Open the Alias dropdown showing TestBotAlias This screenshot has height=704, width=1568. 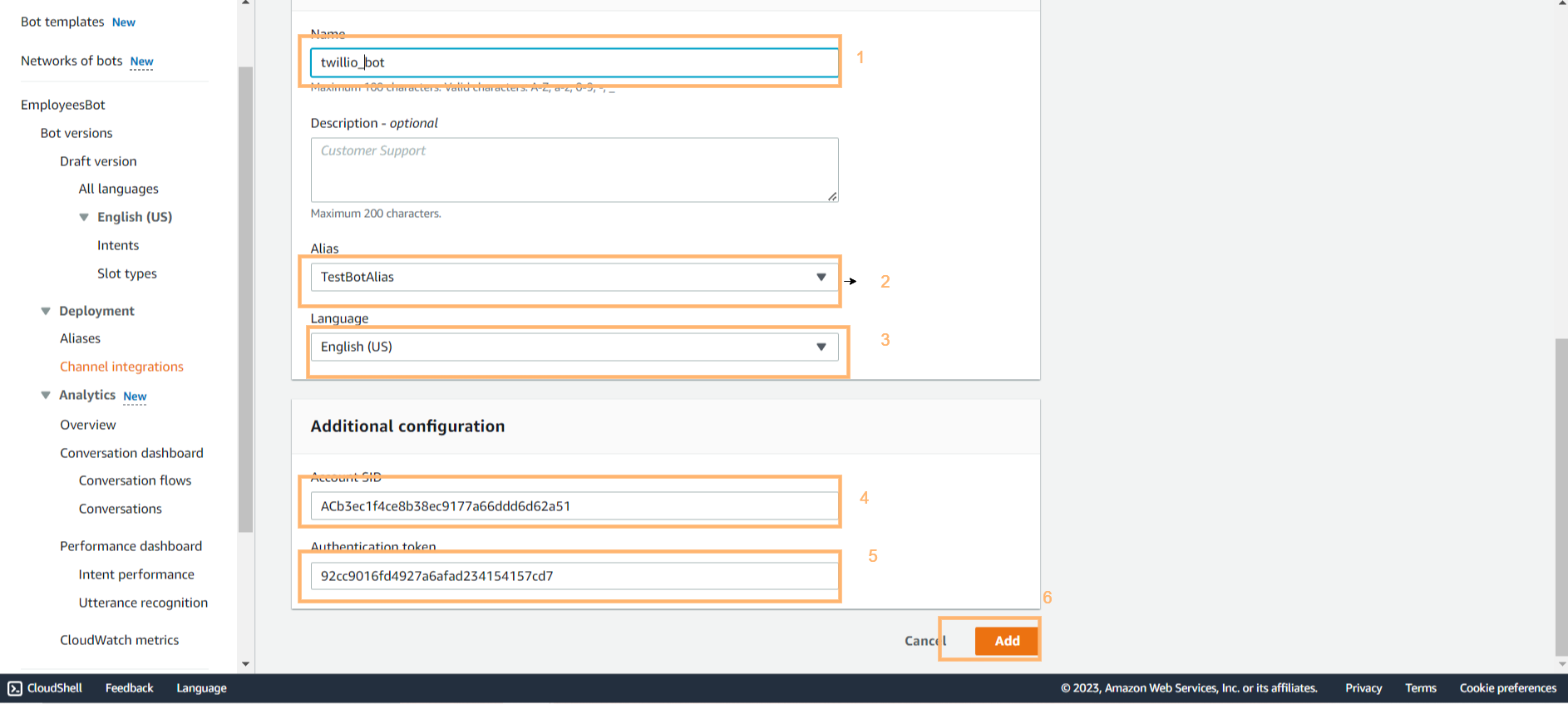(x=574, y=277)
